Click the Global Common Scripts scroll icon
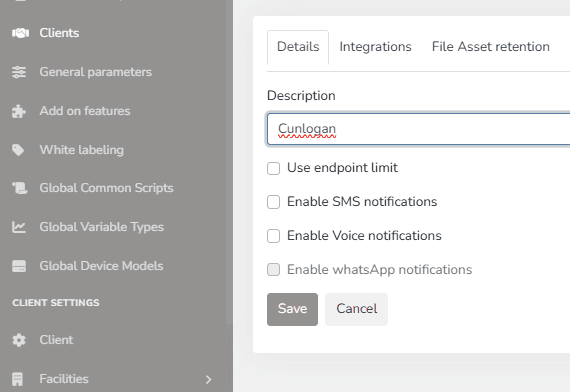This screenshot has width=570, height=392. (x=20, y=188)
